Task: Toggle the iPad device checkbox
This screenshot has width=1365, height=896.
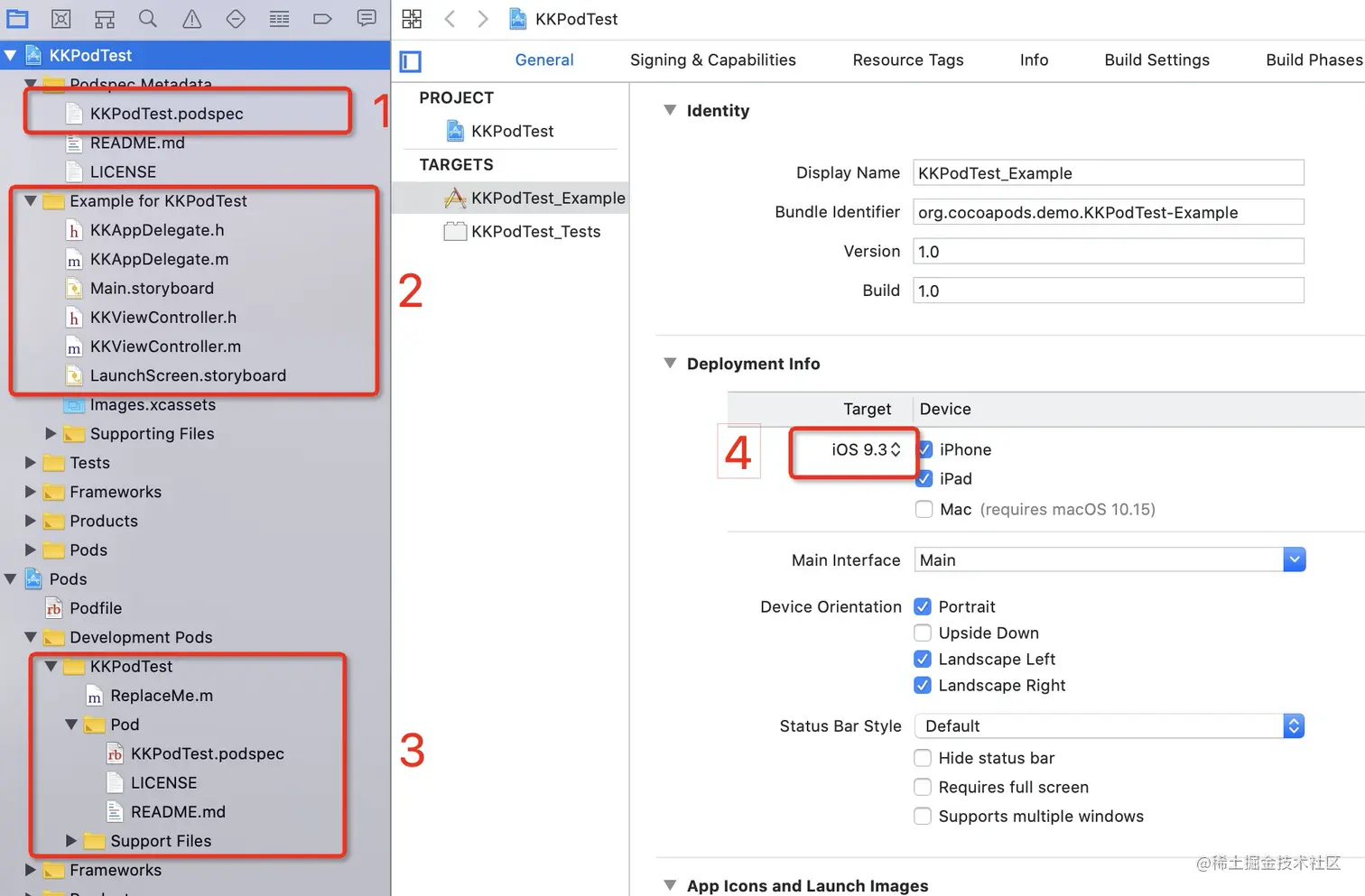Action: pos(924,478)
